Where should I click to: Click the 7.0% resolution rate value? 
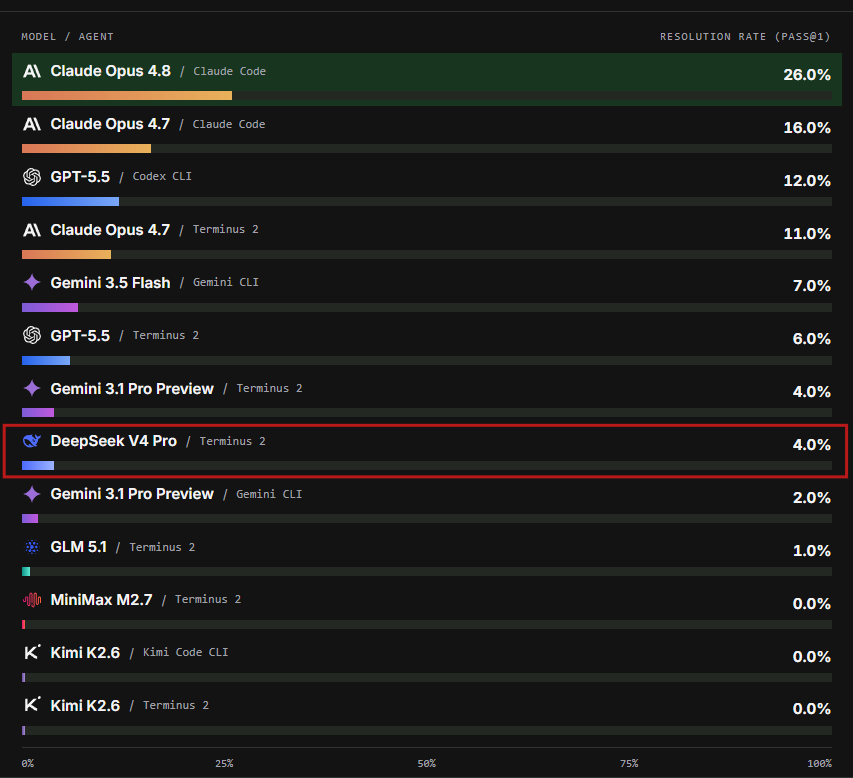click(x=812, y=286)
